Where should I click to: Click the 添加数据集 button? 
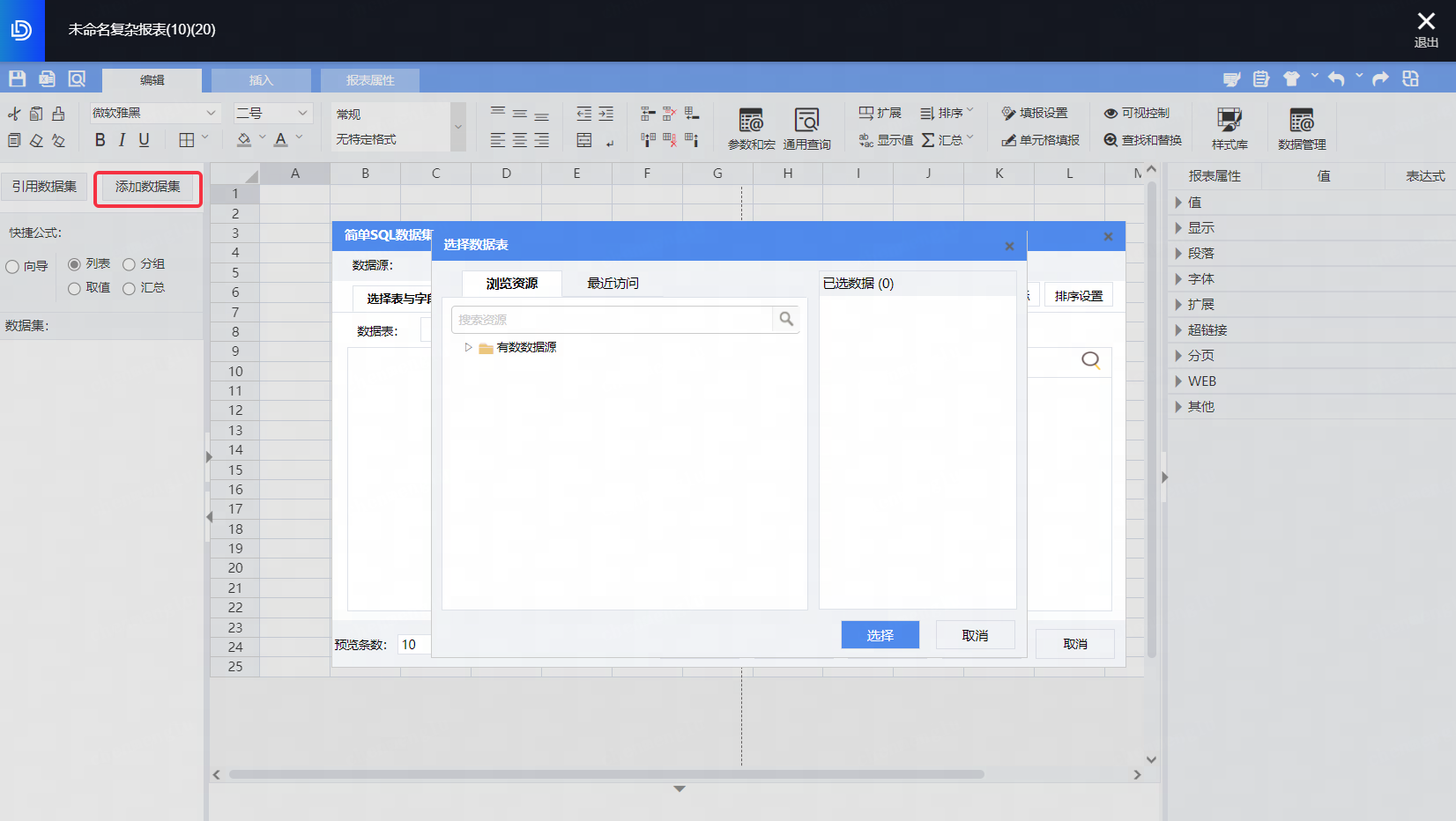(148, 187)
